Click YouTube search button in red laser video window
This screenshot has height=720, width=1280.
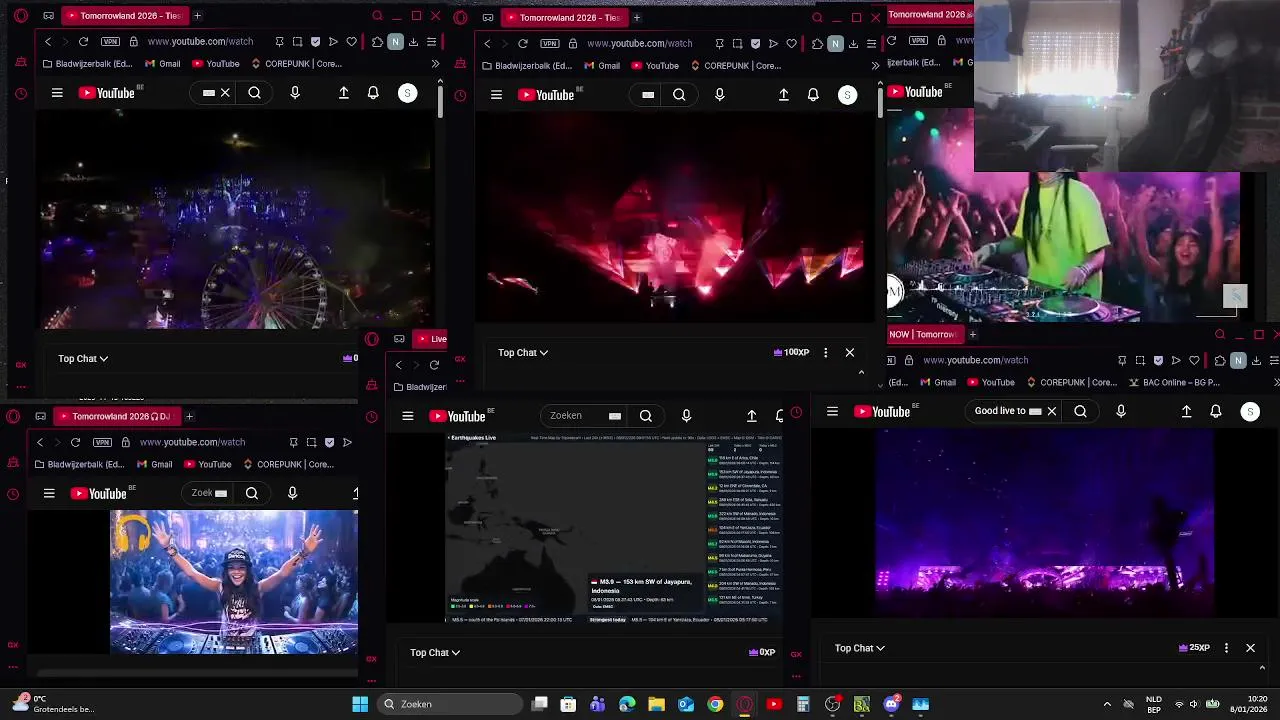pos(679,95)
